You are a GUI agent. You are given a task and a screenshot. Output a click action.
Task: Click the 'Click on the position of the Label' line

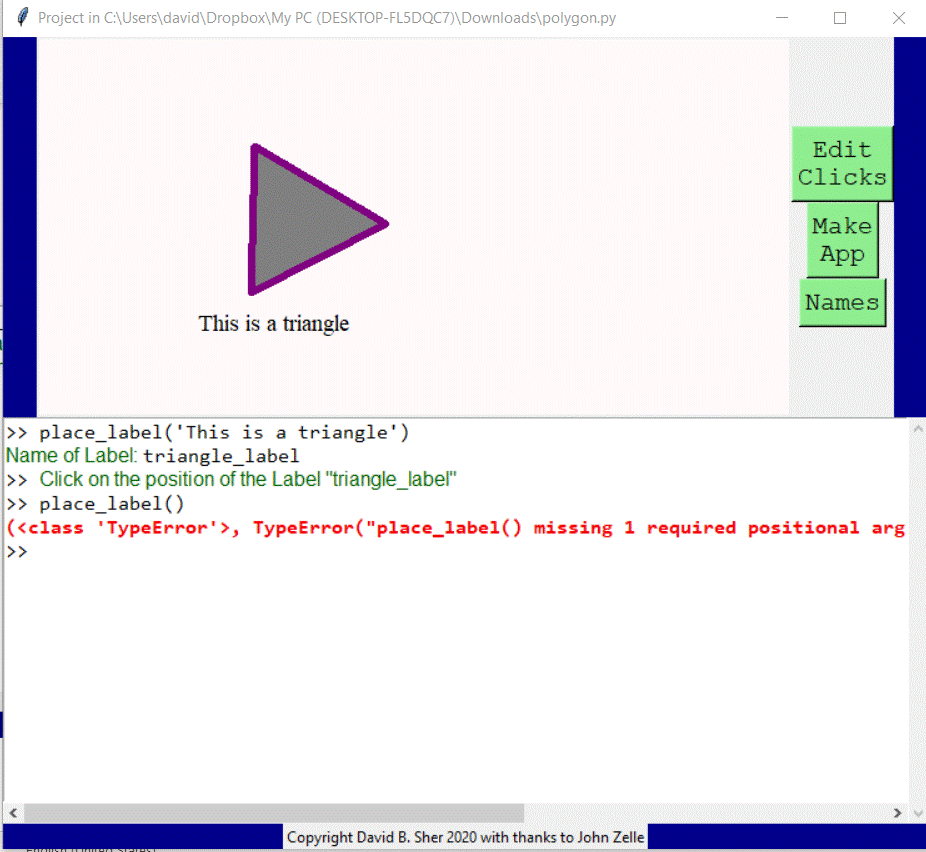click(231, 479)
